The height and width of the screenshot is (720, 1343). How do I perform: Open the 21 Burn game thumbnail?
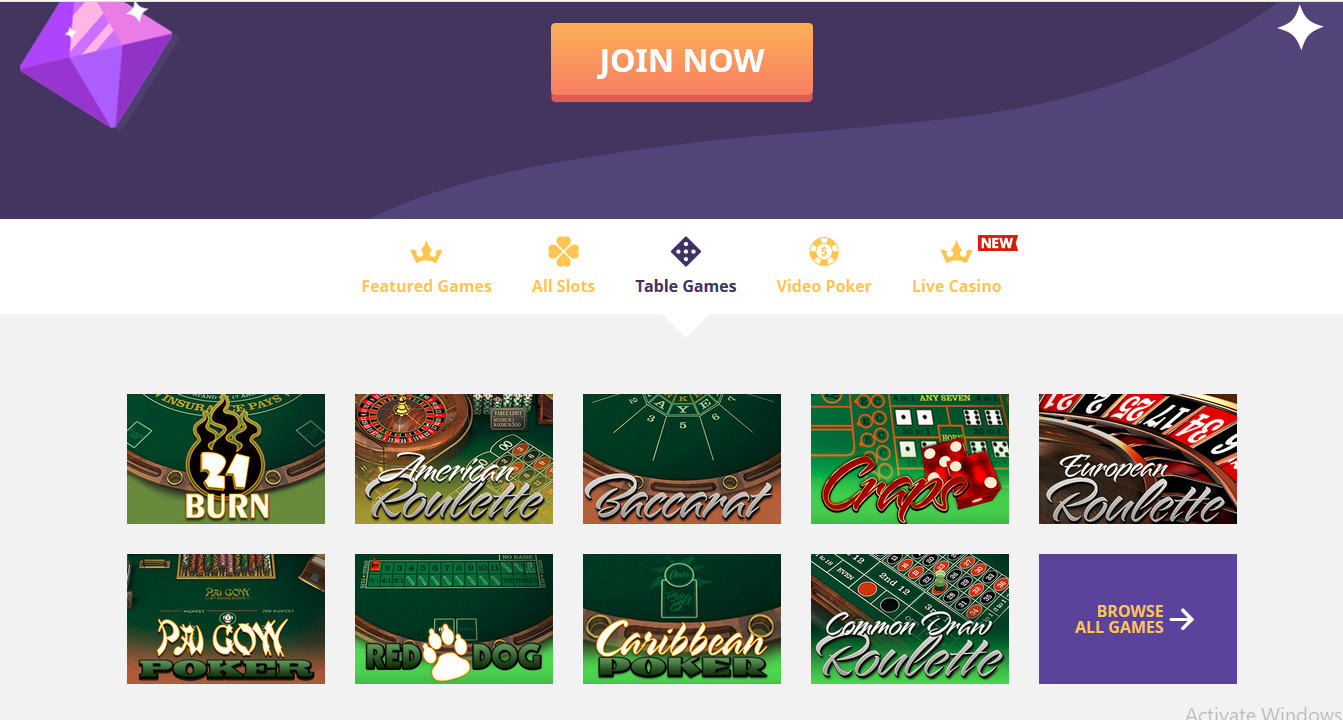click(x=226, y=459)
